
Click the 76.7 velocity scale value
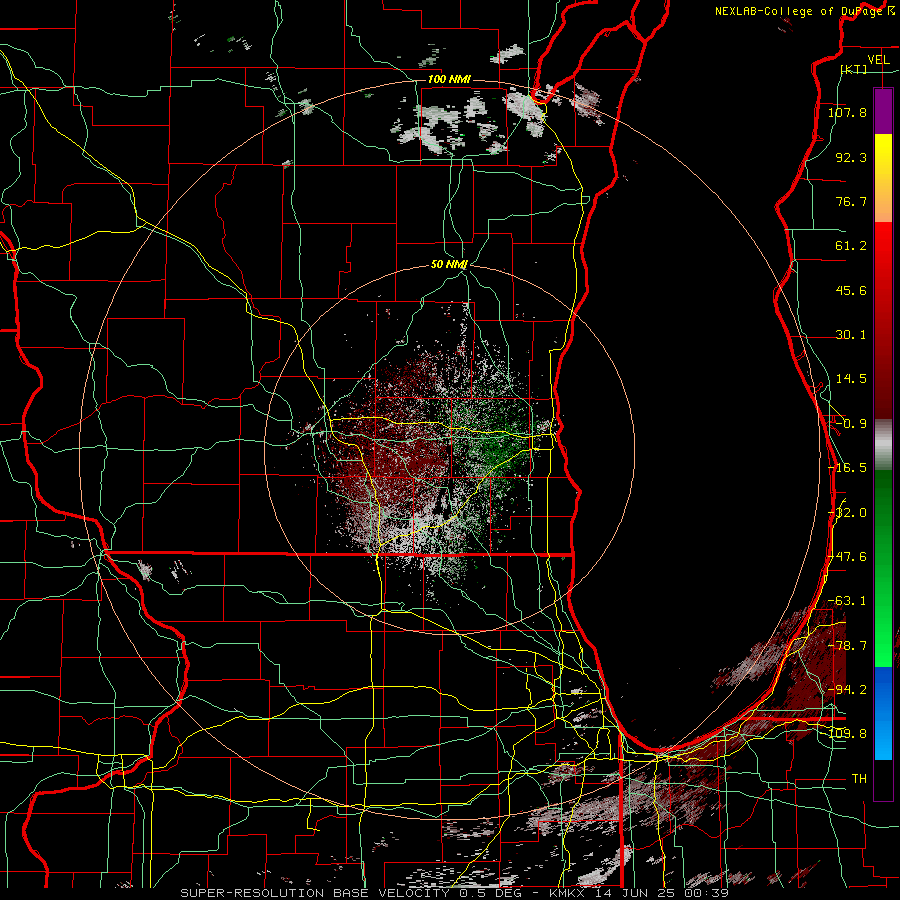coord(851,201)
